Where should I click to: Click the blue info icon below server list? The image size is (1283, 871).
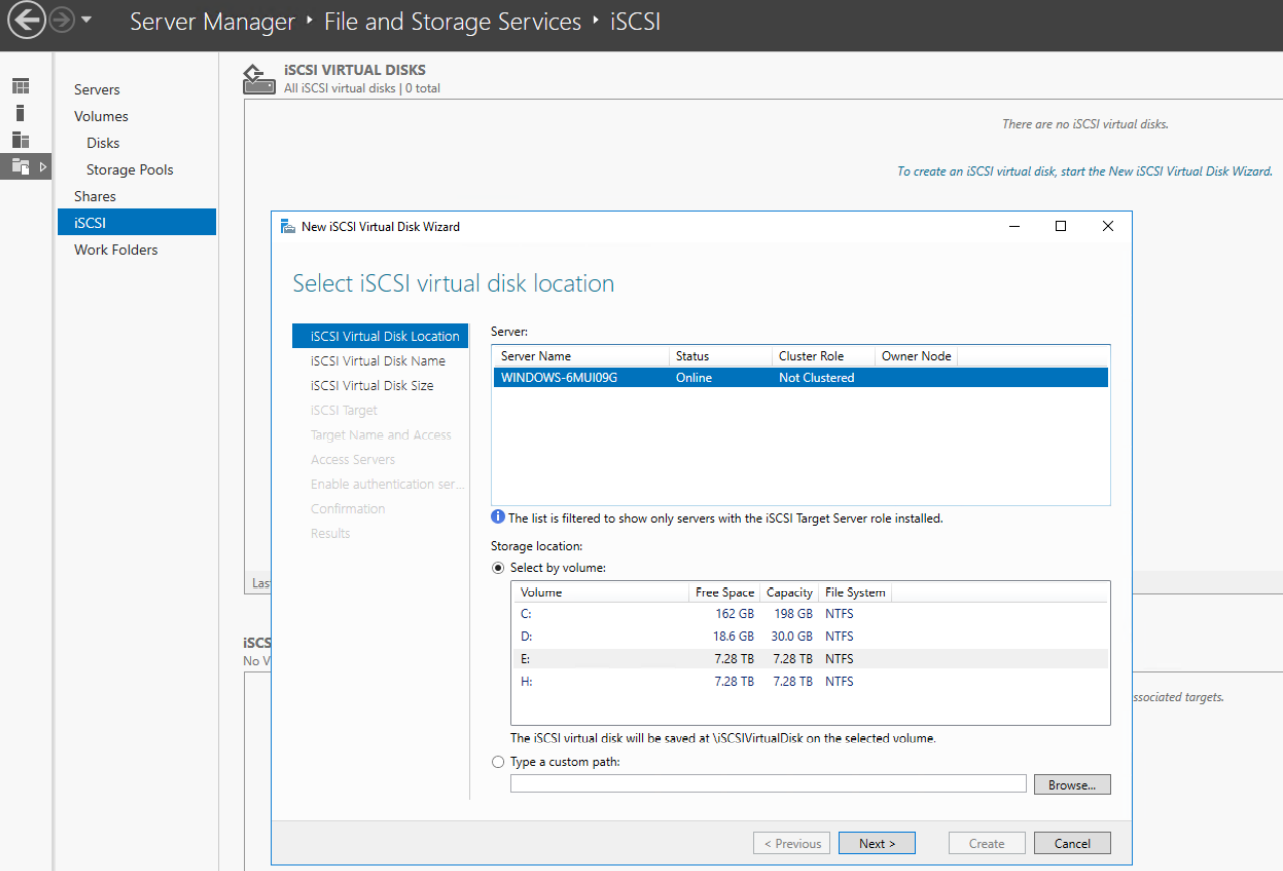point(498,517)
